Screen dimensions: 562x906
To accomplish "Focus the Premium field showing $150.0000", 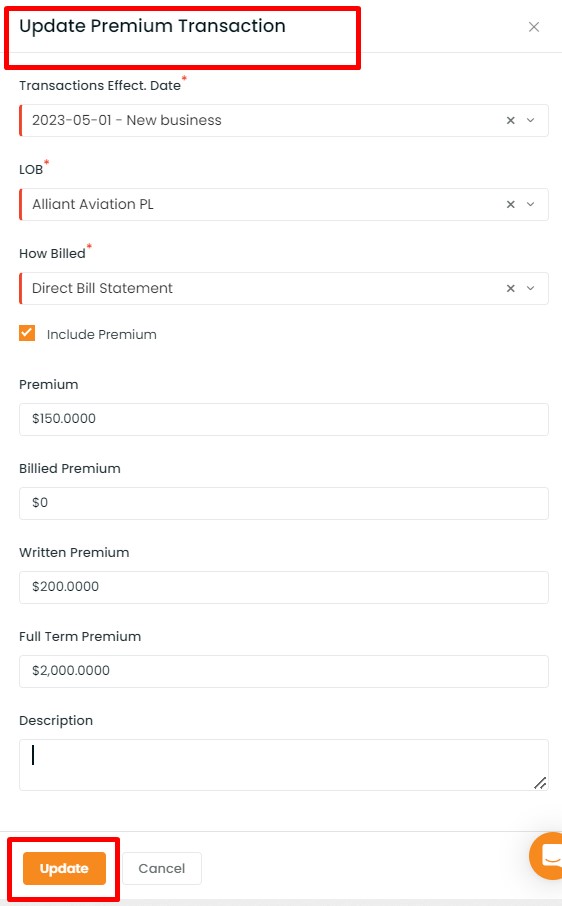I will (x=284, y=419).
